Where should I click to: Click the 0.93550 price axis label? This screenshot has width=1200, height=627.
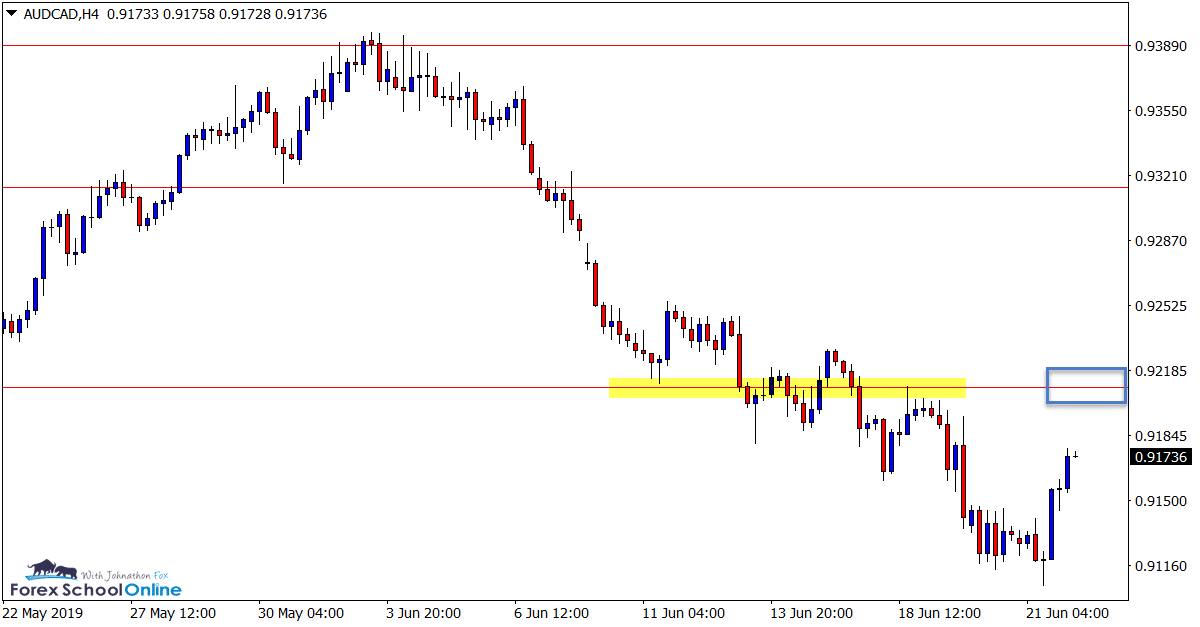pyautogui.click(x=1163, y=111)
